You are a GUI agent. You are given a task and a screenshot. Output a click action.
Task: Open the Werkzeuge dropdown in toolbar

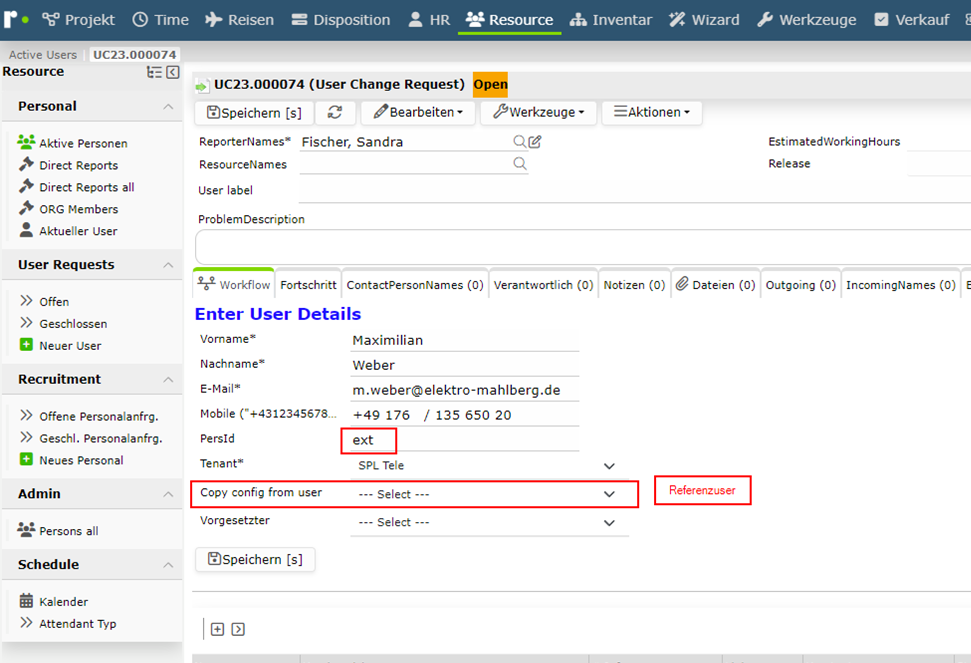(538, 113)
